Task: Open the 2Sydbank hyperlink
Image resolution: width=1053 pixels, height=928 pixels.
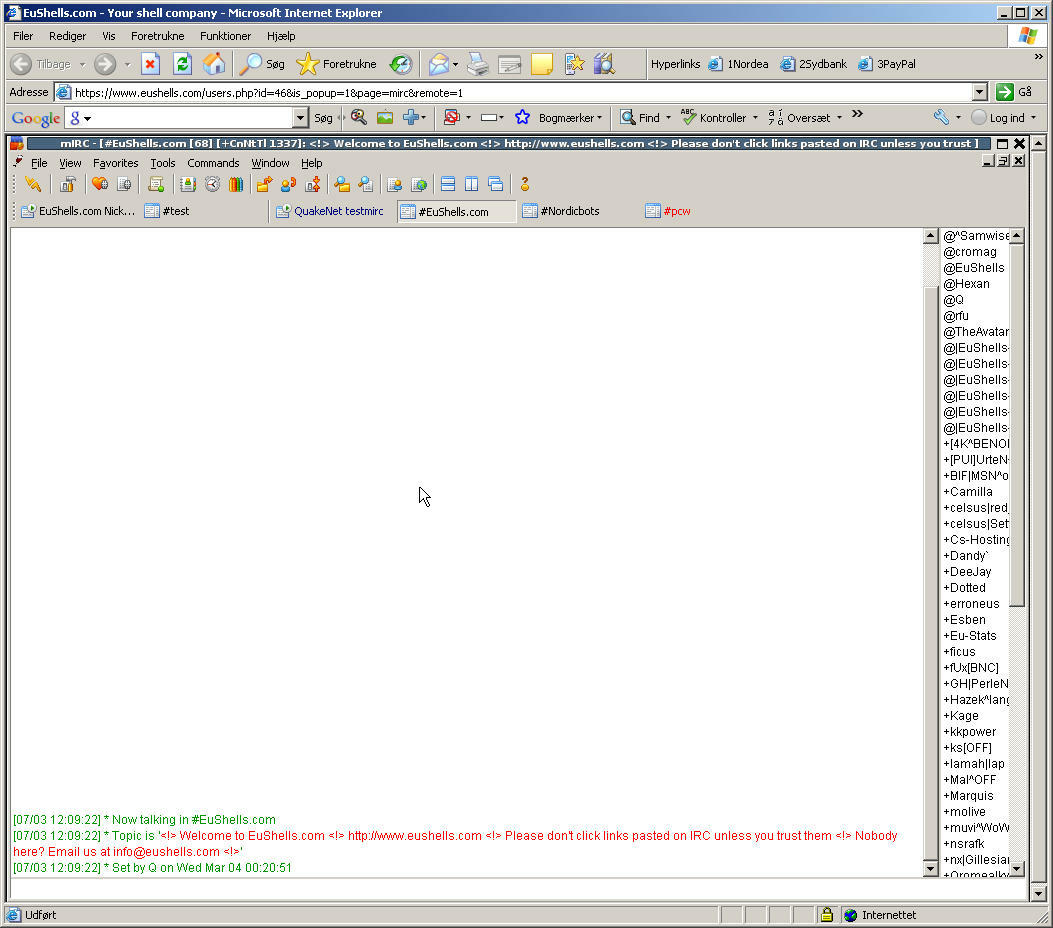Action: click(x=813, y=64)
